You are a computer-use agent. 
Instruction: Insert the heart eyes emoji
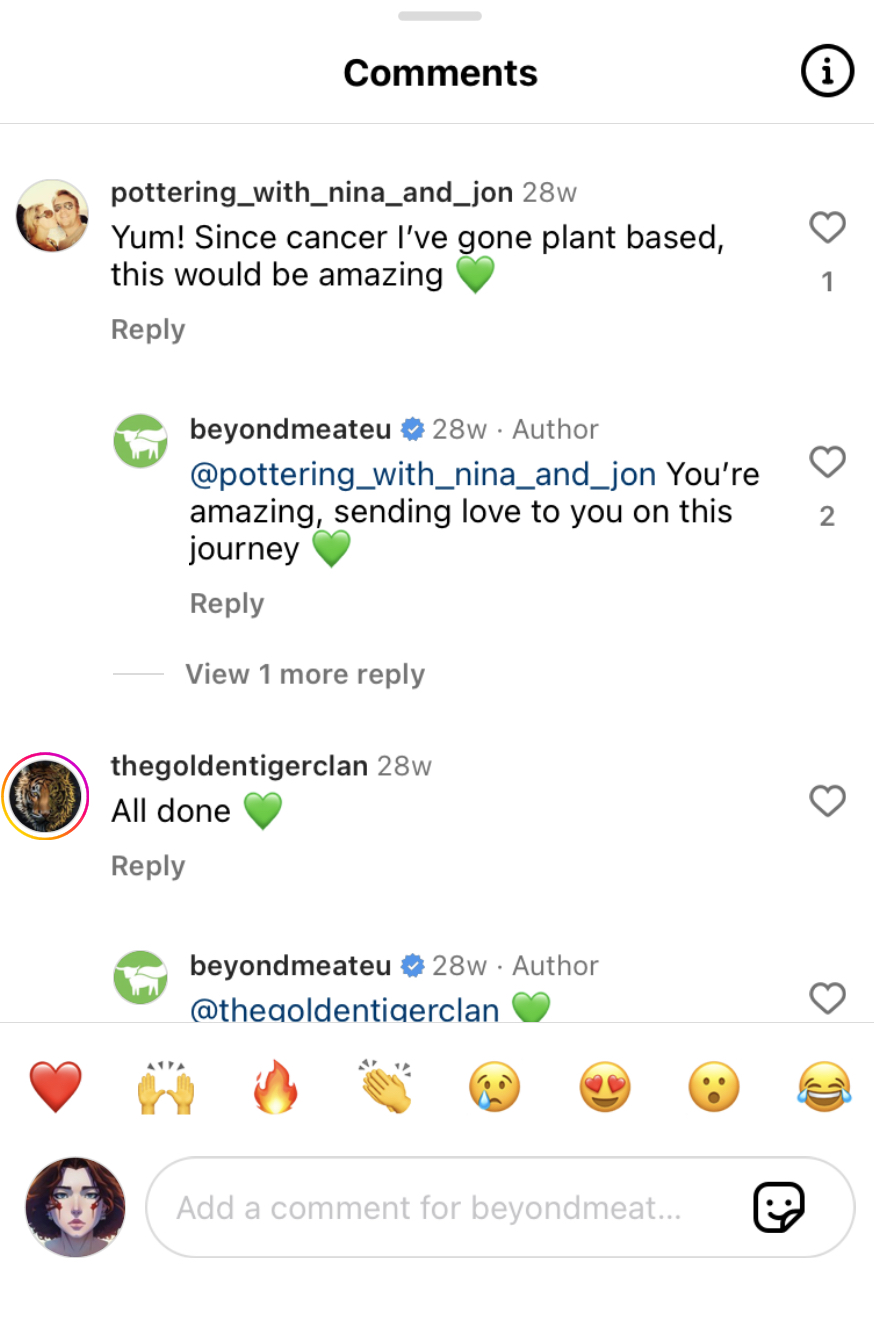coord(605,1087)
